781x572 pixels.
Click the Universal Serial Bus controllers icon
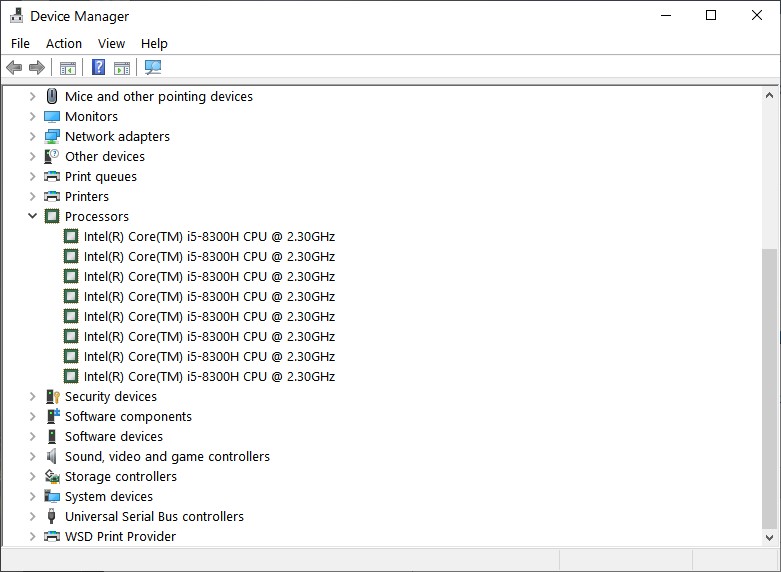point(52,517)
